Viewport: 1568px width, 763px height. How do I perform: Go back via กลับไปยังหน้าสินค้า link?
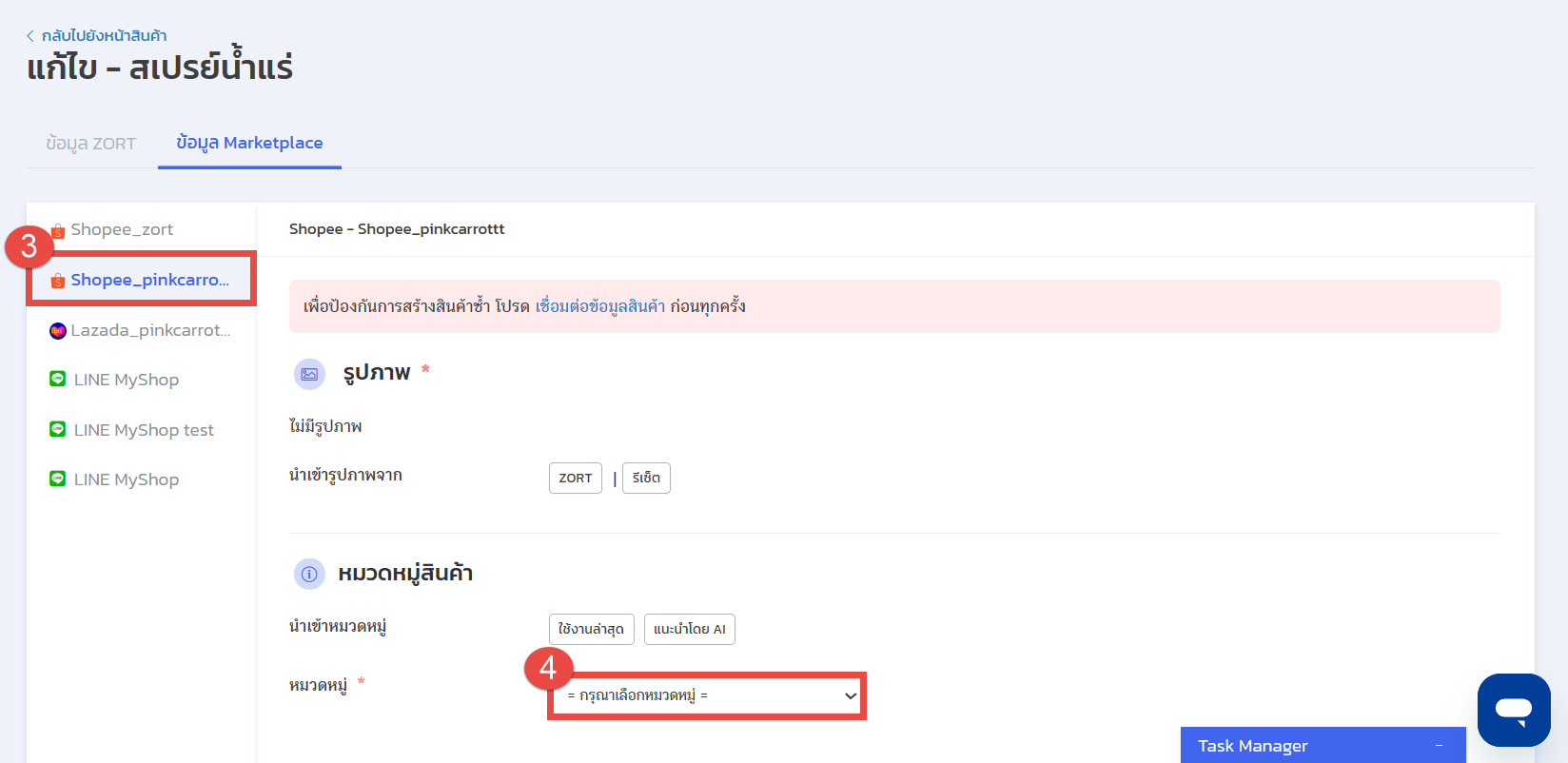click(104, 35)
